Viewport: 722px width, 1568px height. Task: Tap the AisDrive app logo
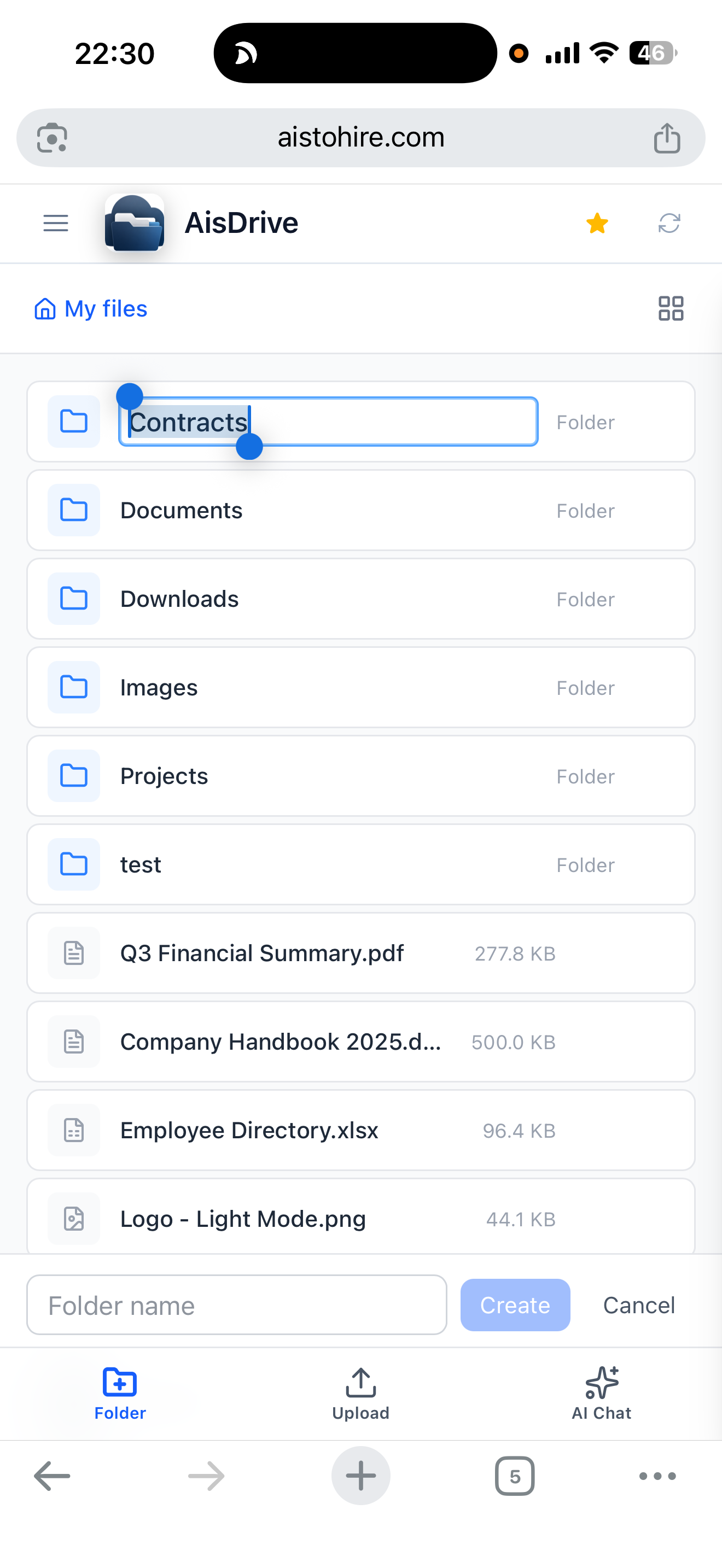[x=135, y=223]
